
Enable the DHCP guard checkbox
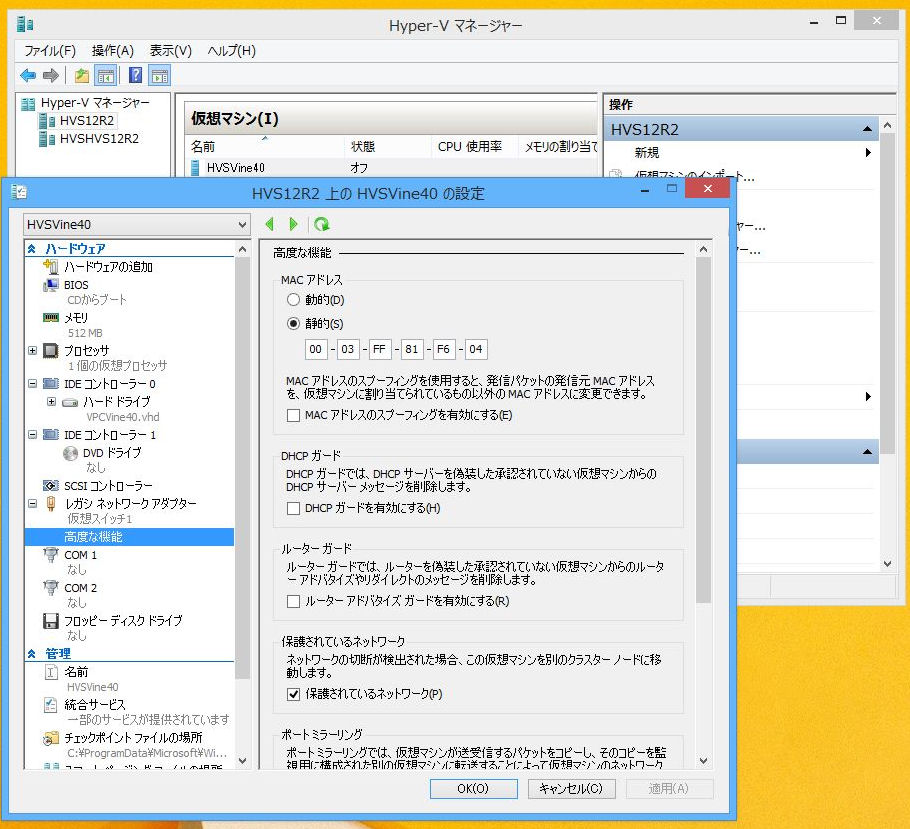pos(293,508)
